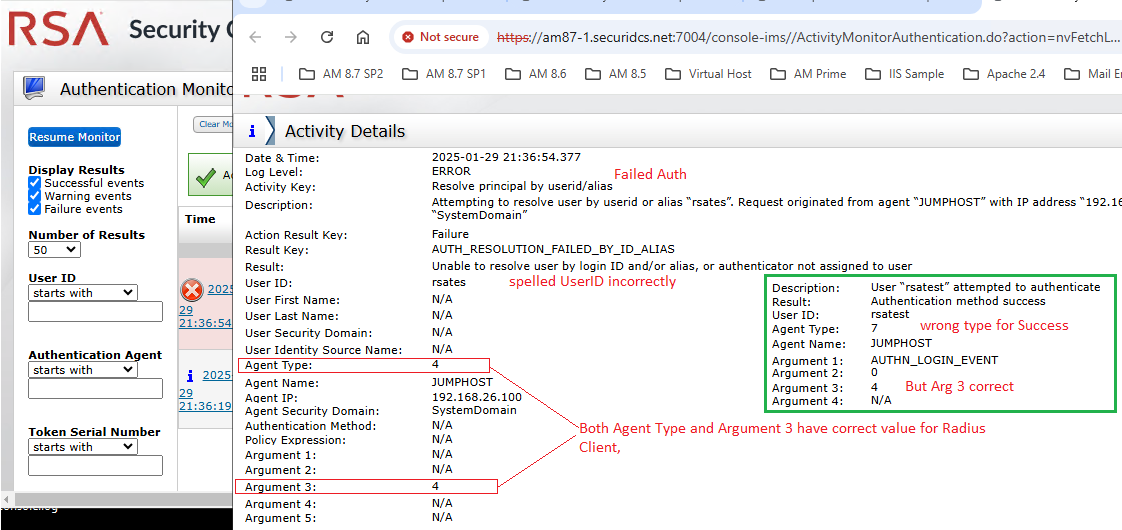The image size is (1122, 530).
Task: Click the ERROR log level value
Action: pos(452,172)
